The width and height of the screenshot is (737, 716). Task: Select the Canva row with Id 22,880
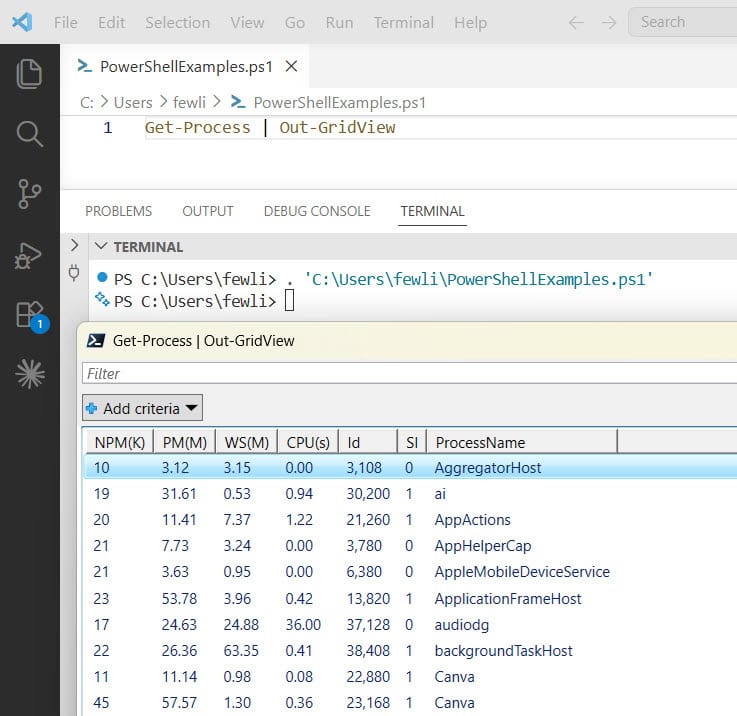click(x=409, y=677)
